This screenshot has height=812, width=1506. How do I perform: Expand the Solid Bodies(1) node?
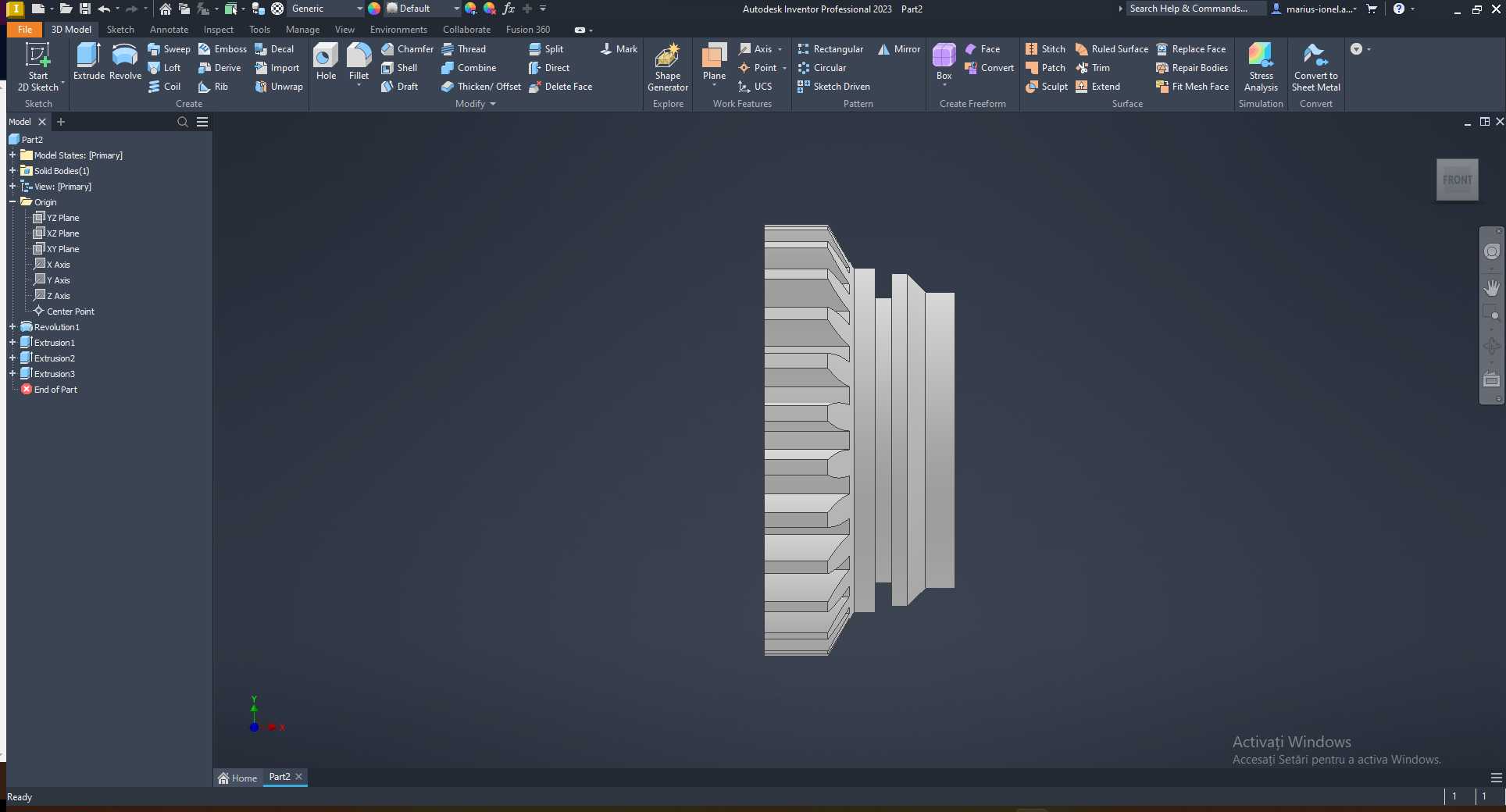[12, 171]
